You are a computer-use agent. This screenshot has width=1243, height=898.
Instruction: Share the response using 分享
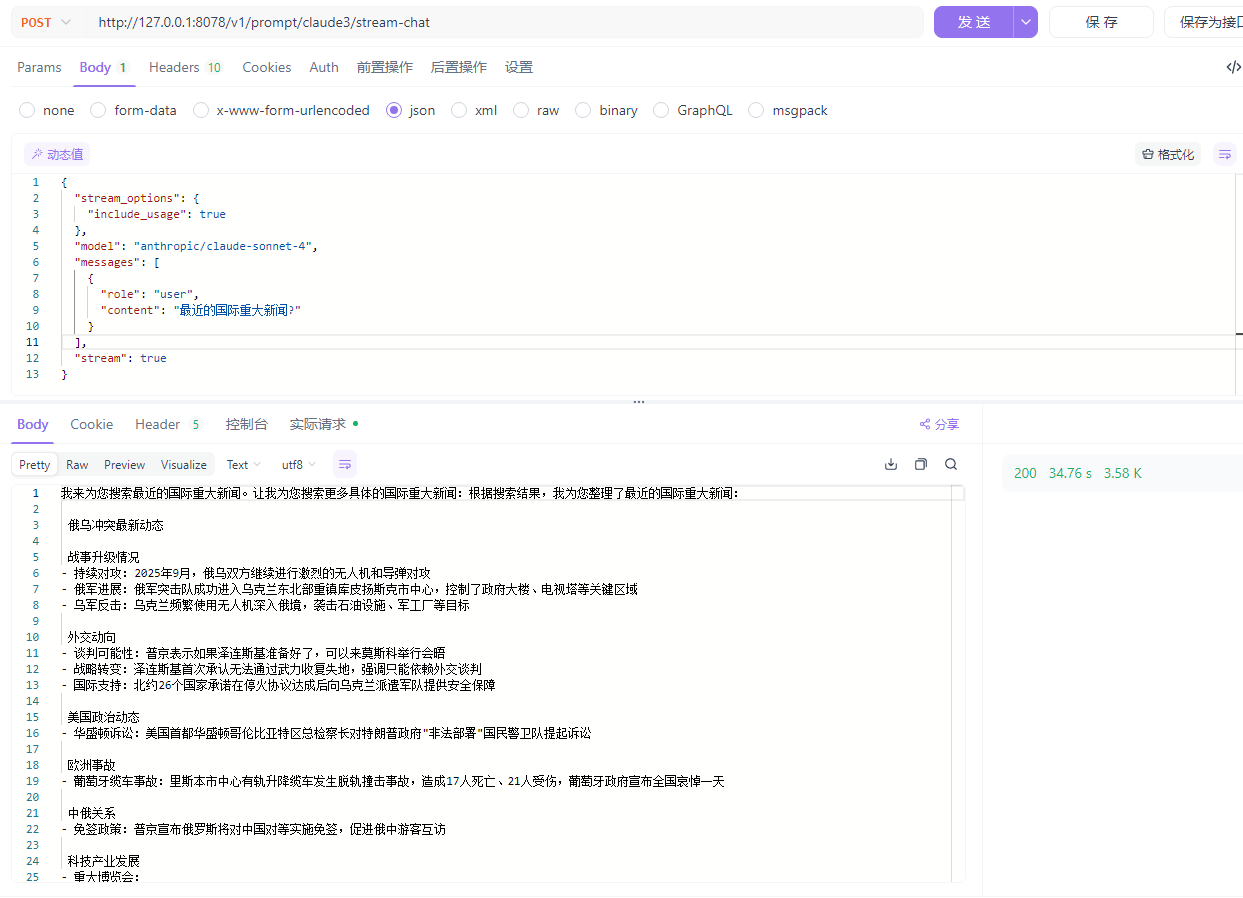(938, 424)
